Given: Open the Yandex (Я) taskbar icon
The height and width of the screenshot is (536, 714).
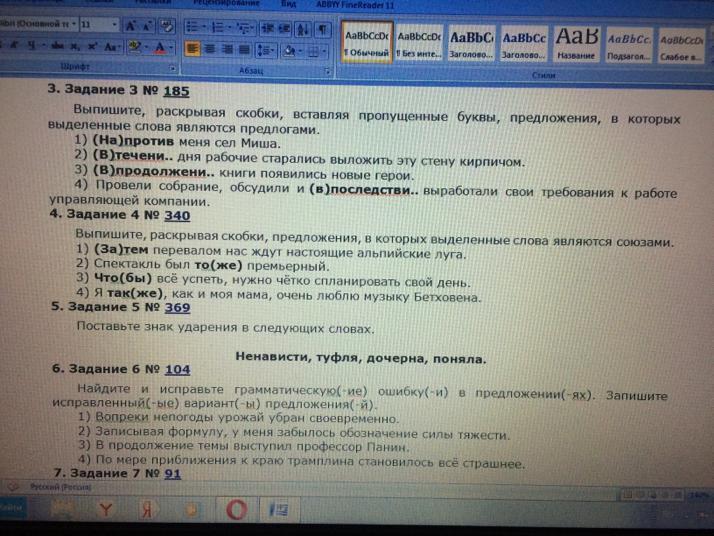Looking at the screenshot, I should tap(147, 509).
